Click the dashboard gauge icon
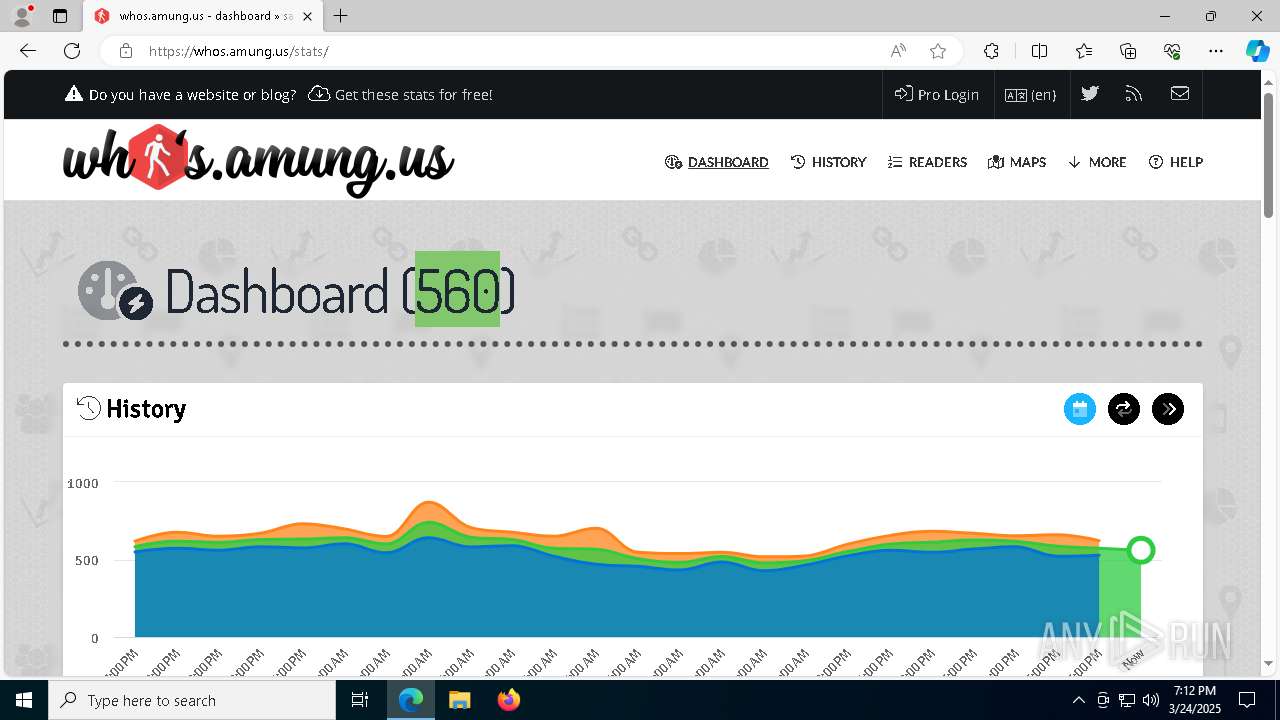 (x=114, y=291)
